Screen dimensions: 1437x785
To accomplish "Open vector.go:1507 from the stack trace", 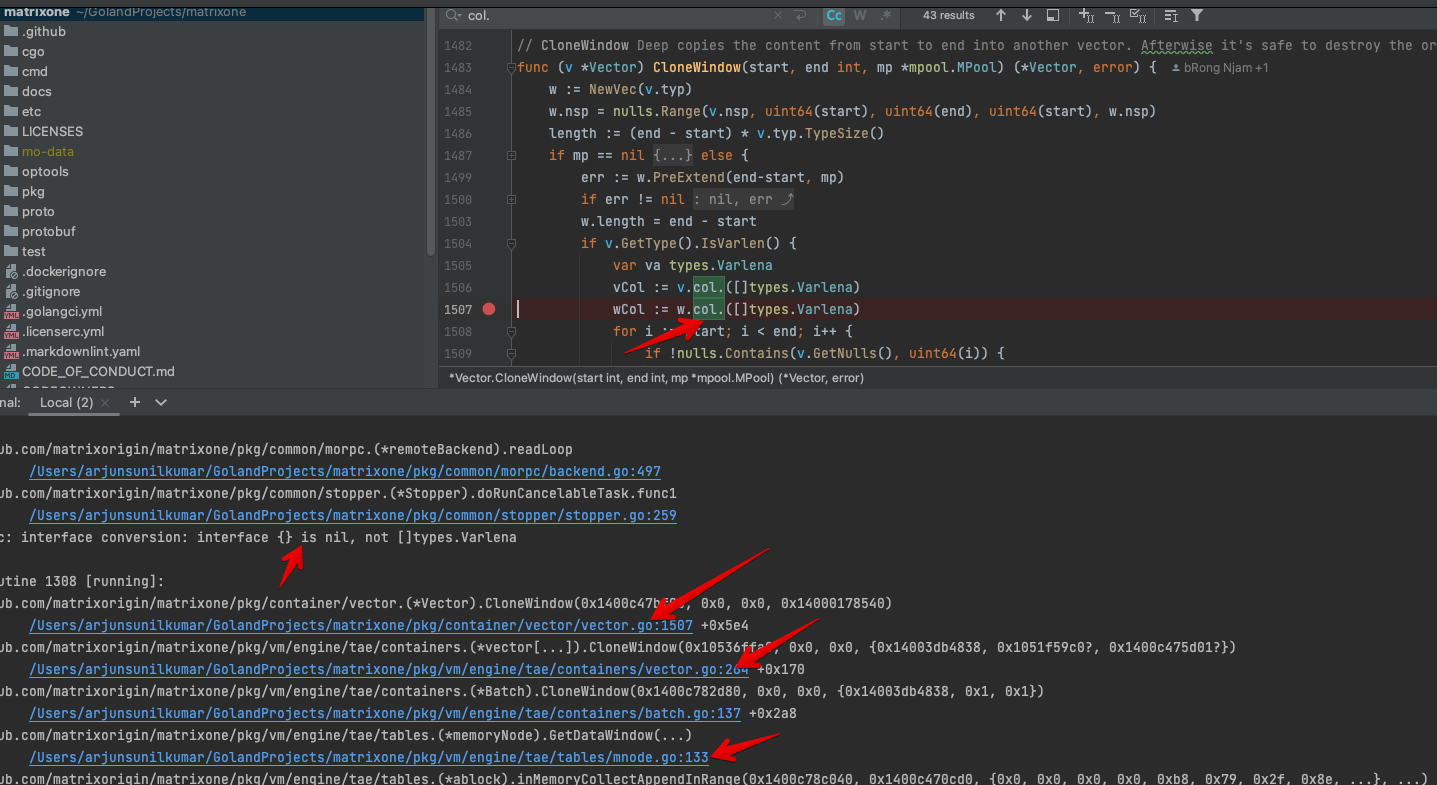I will (360, 625).
